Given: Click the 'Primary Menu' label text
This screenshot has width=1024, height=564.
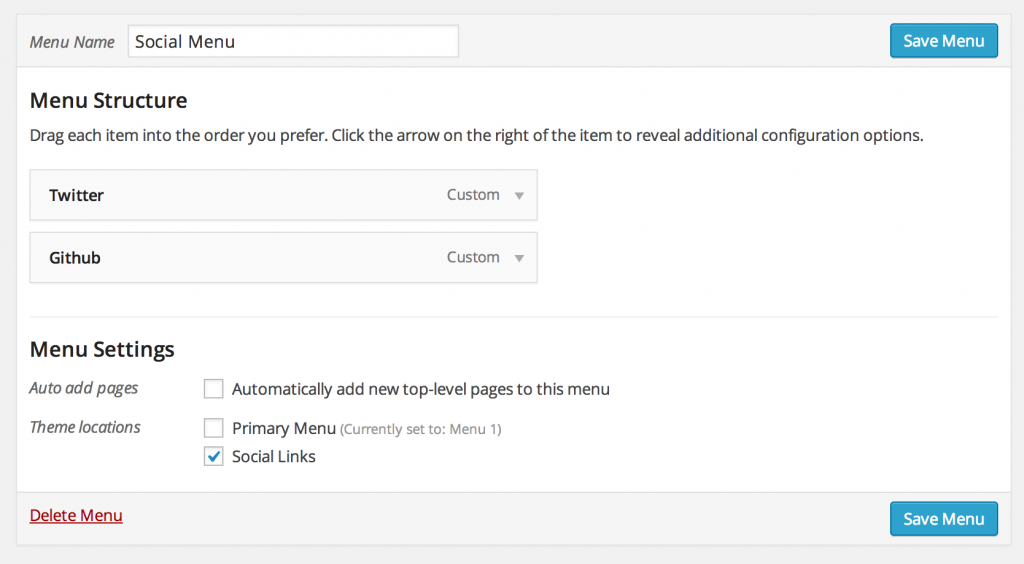Looking at the screenshot, I should pyautogui.click(x=283, y=428).
